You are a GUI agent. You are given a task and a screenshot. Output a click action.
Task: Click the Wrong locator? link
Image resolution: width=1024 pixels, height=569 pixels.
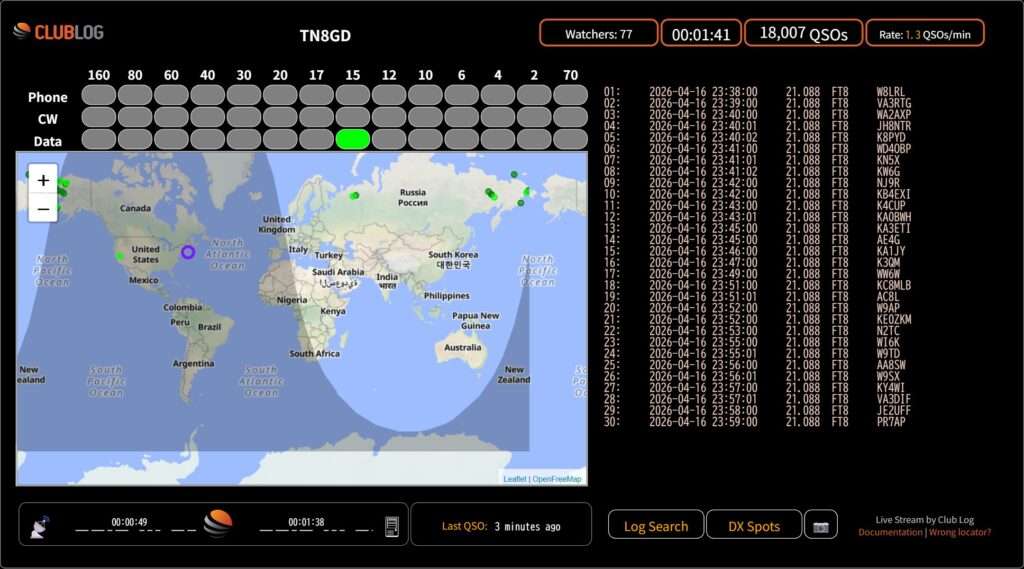click(960, 532)
